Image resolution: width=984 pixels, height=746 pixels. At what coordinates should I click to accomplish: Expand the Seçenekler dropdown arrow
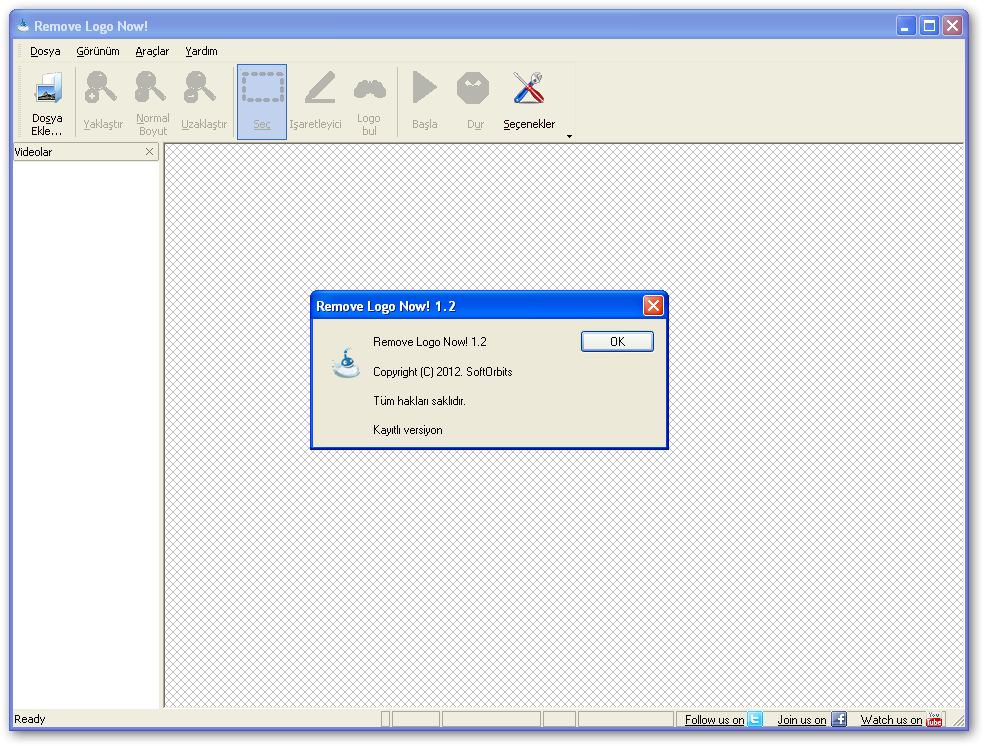[568, 135]
